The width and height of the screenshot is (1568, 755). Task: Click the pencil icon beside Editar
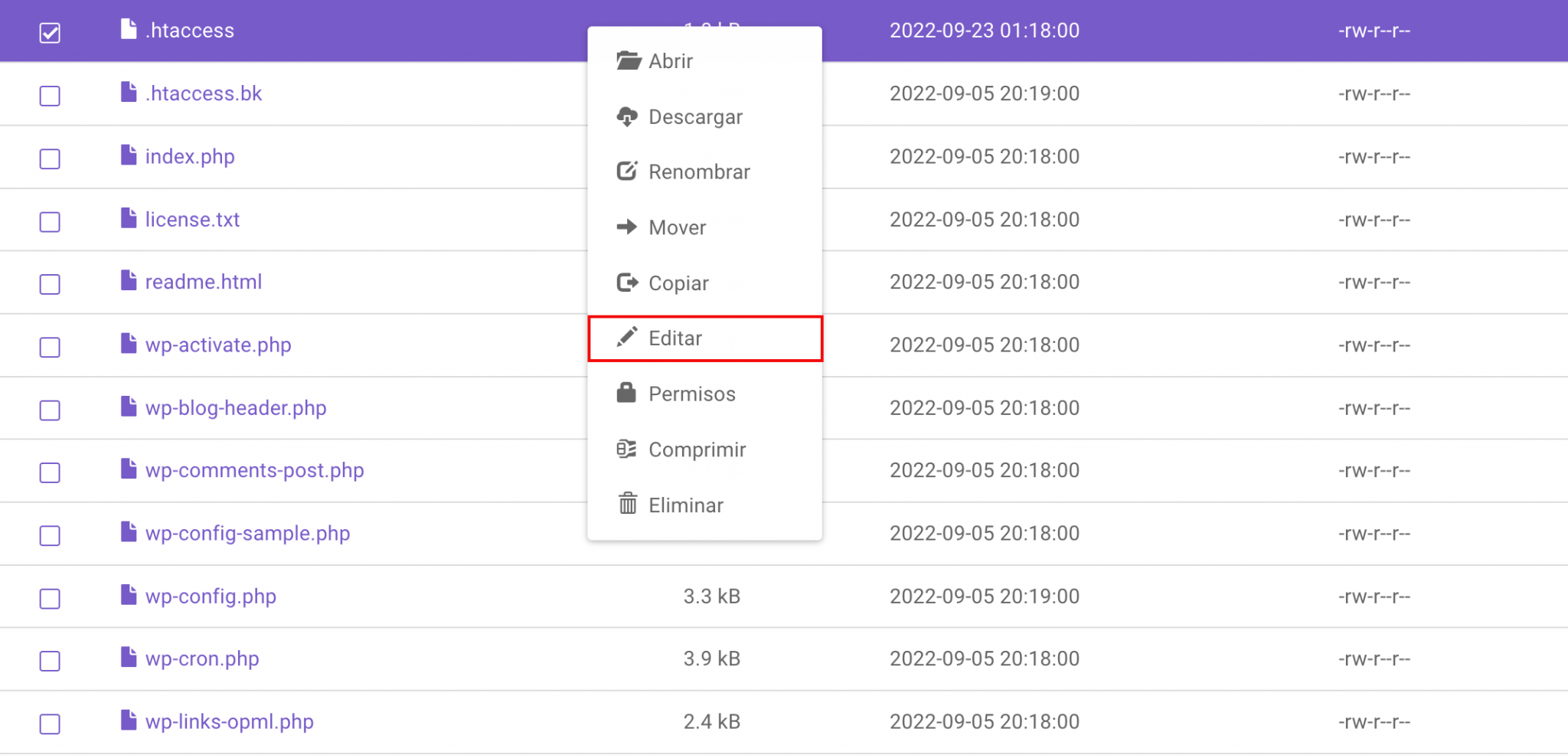pos(628,338)
